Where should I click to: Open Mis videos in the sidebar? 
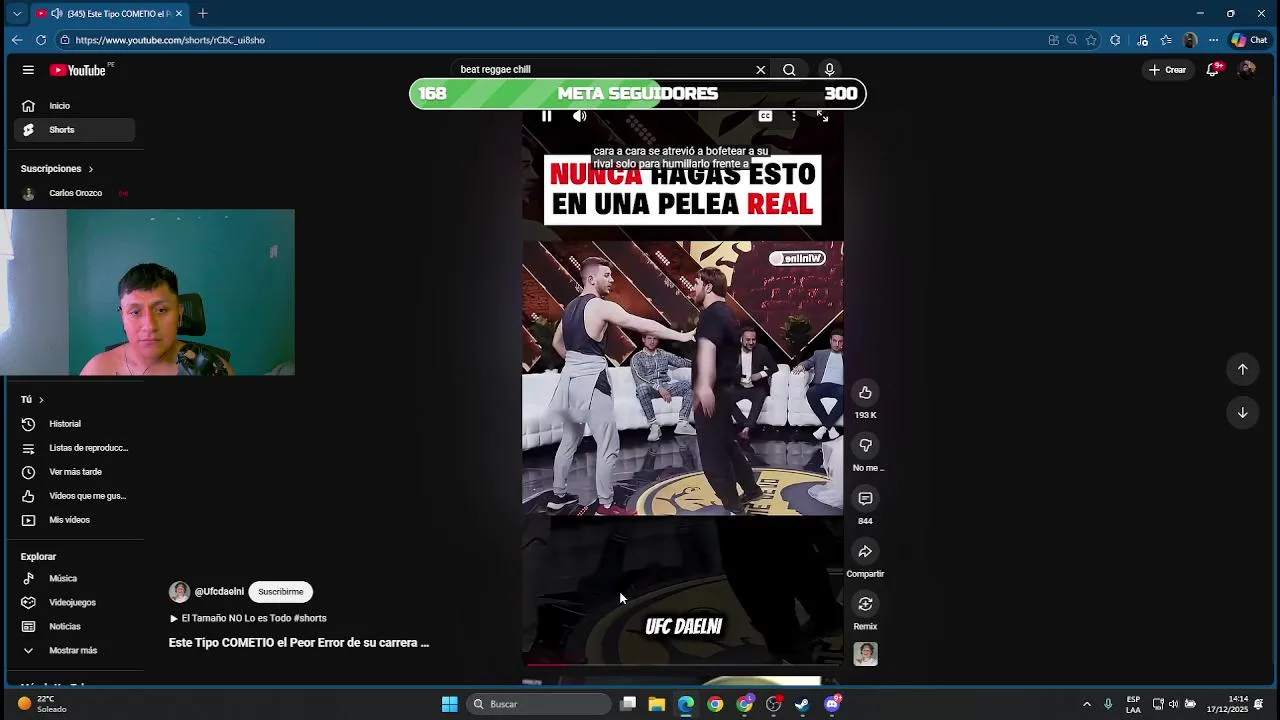[x=75, y=520]
